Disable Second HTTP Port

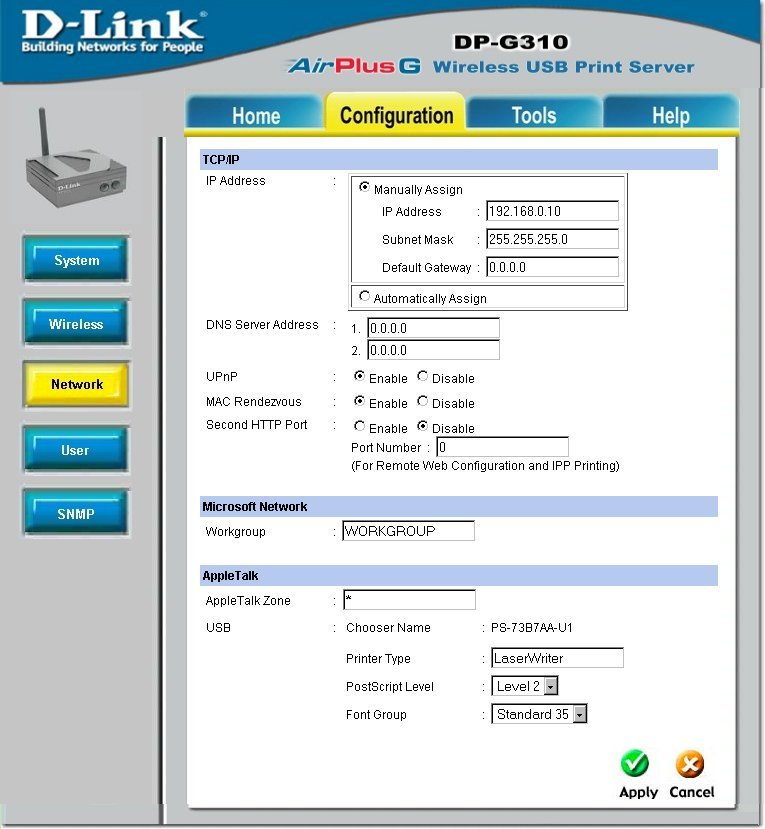[422, 426]
